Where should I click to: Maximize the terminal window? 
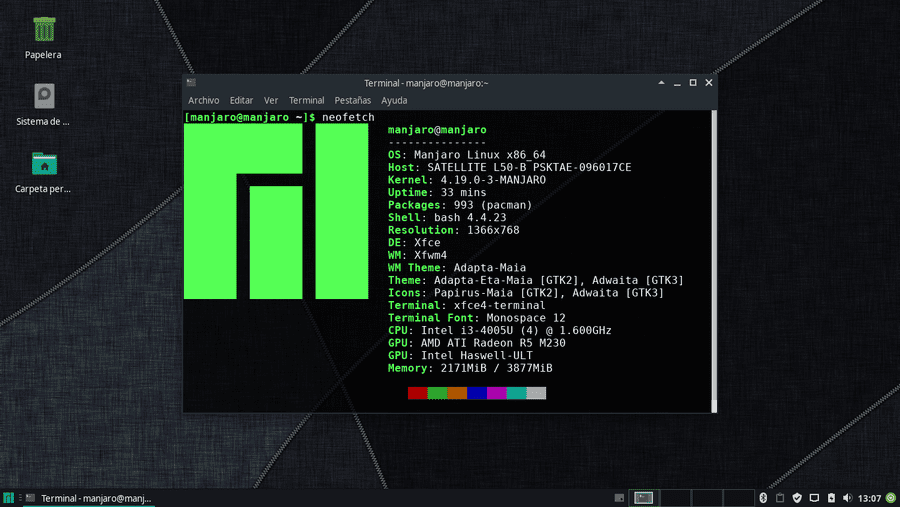(x=693, y=83)
